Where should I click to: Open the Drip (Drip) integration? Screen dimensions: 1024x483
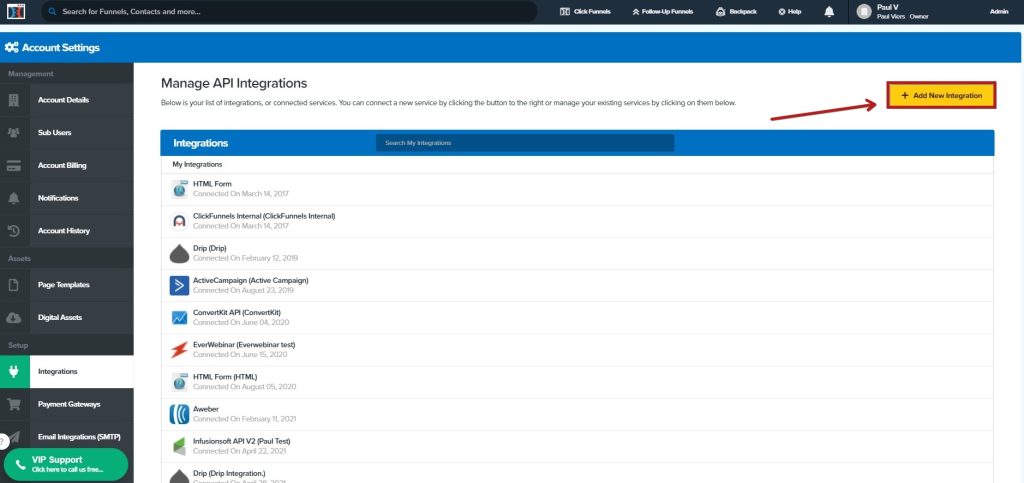[x=577, y=253]
